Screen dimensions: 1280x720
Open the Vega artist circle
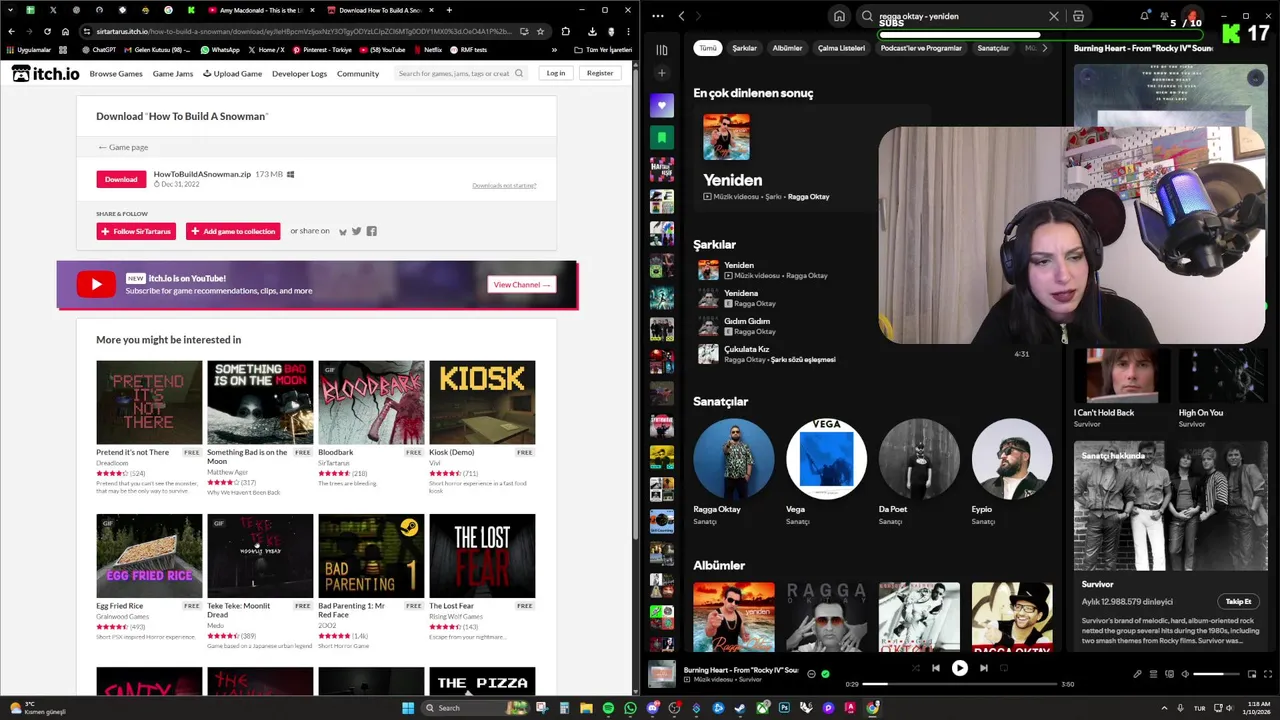(x=826, y=458)
